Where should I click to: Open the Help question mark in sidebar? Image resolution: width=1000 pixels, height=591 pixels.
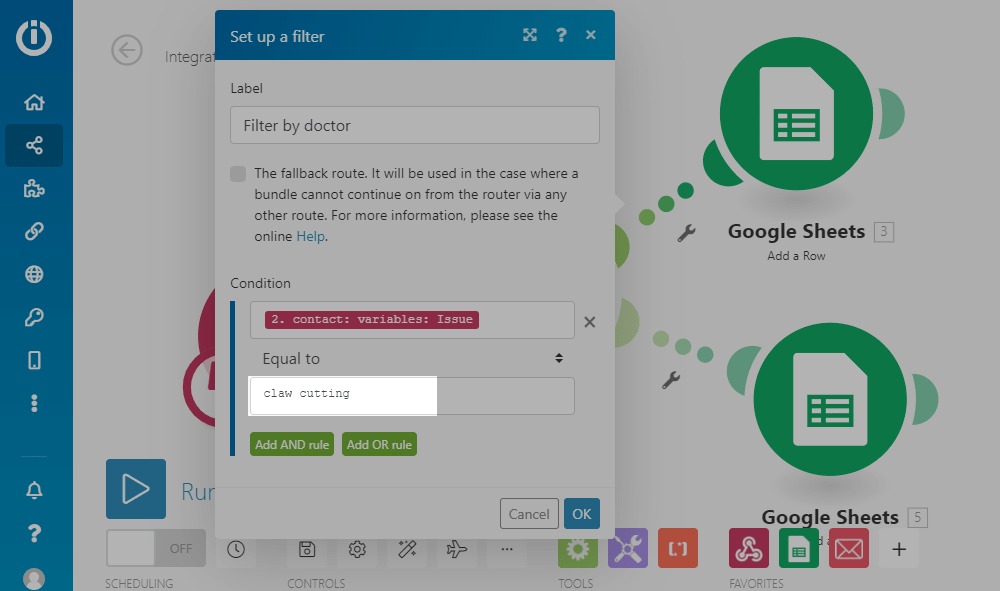(34, 533)
